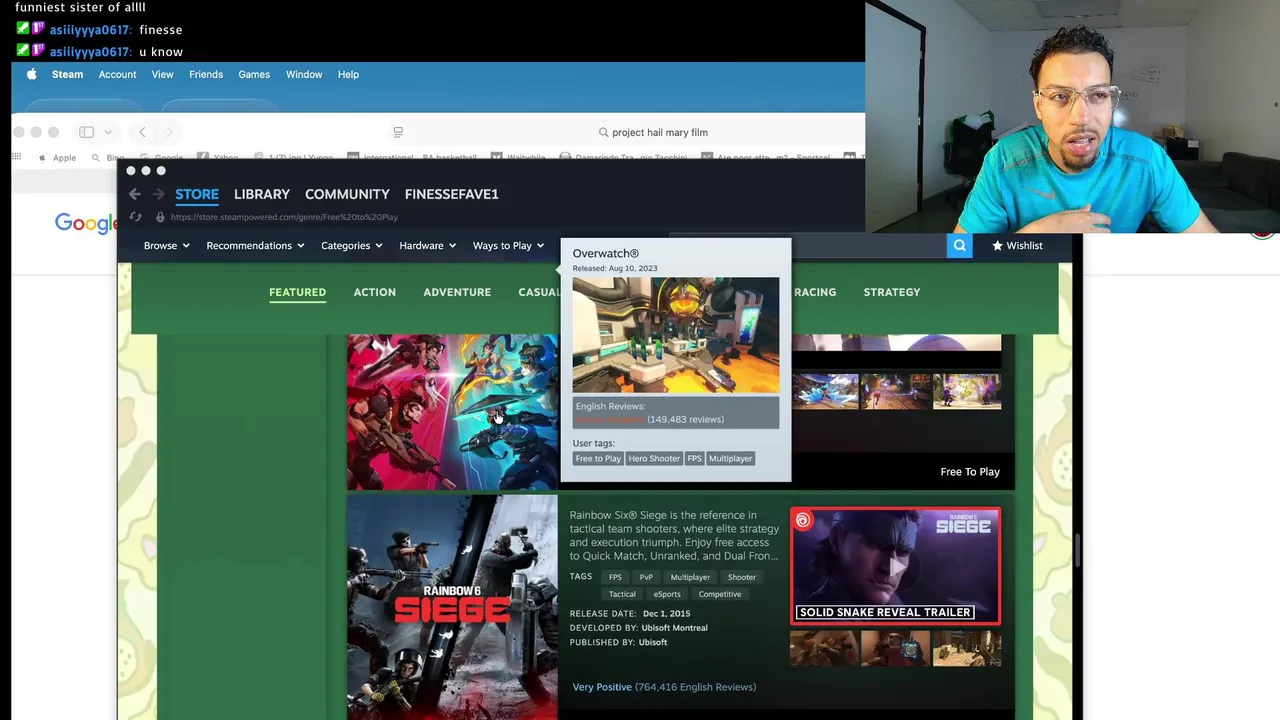The height and width of the screenshot is (720, 1280).
Task: Open the Ubisoft Montreal developer link
Action: pyautogui.click(x=674, y=628)
